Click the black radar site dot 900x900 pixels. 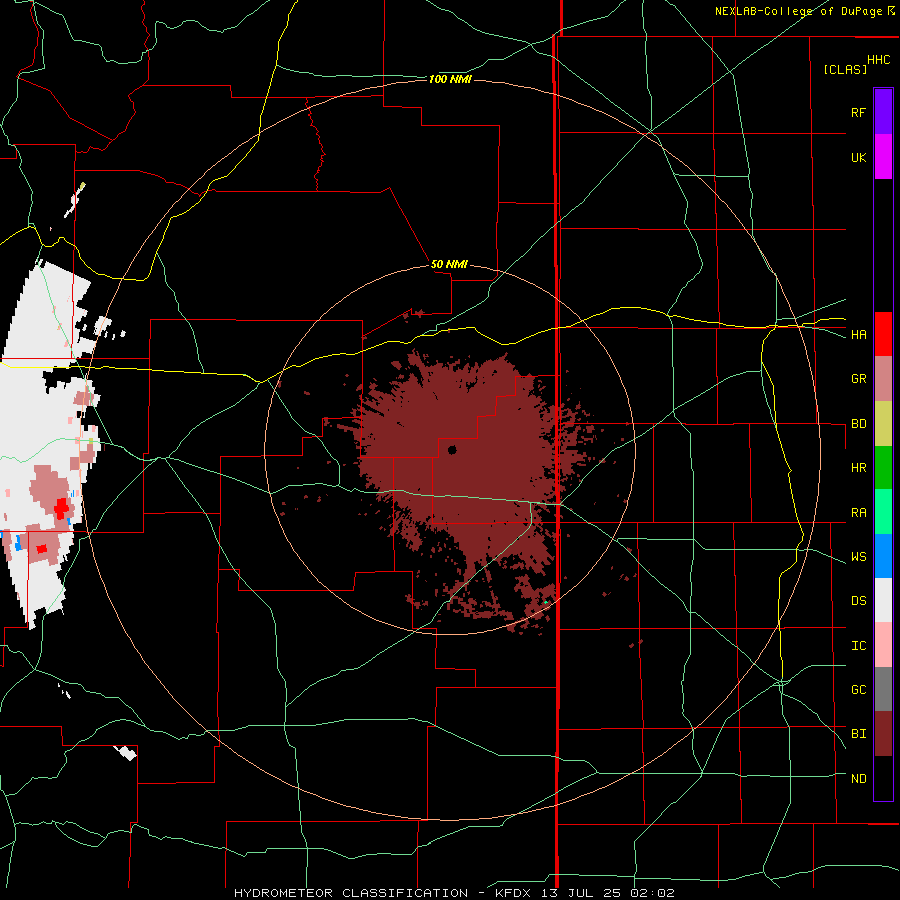pyautogui.click(x=452, y=449)
